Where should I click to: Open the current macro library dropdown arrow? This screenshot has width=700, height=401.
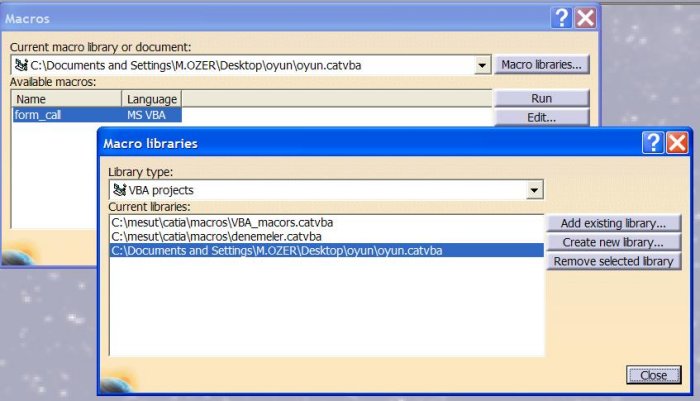483,65
